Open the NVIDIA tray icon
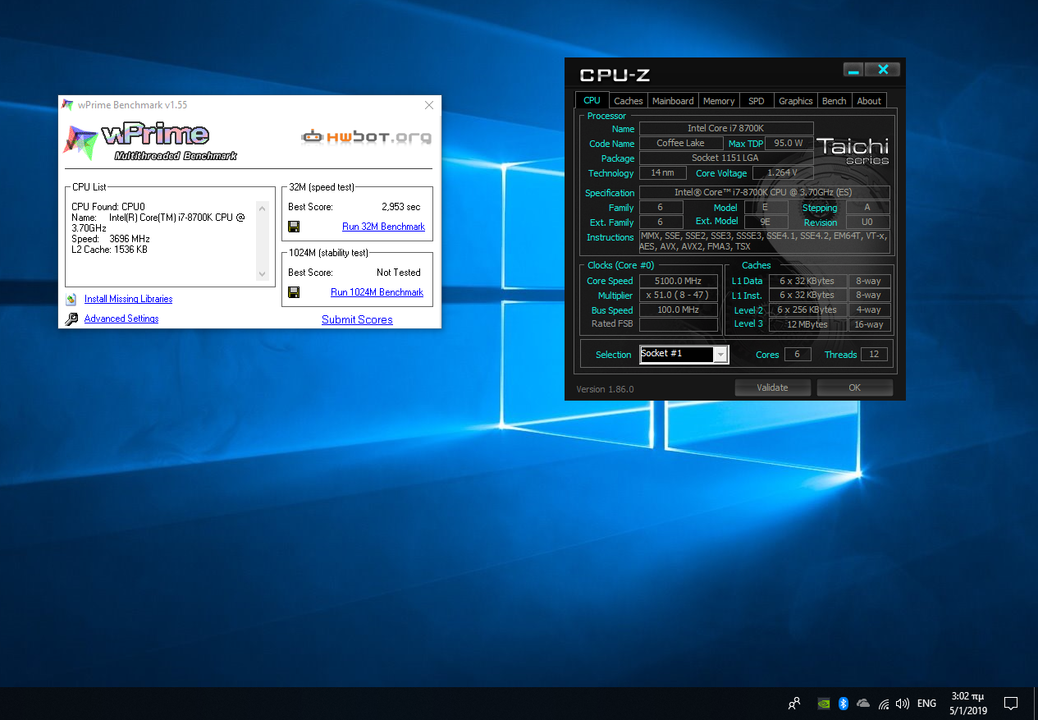 click(824, 703)
